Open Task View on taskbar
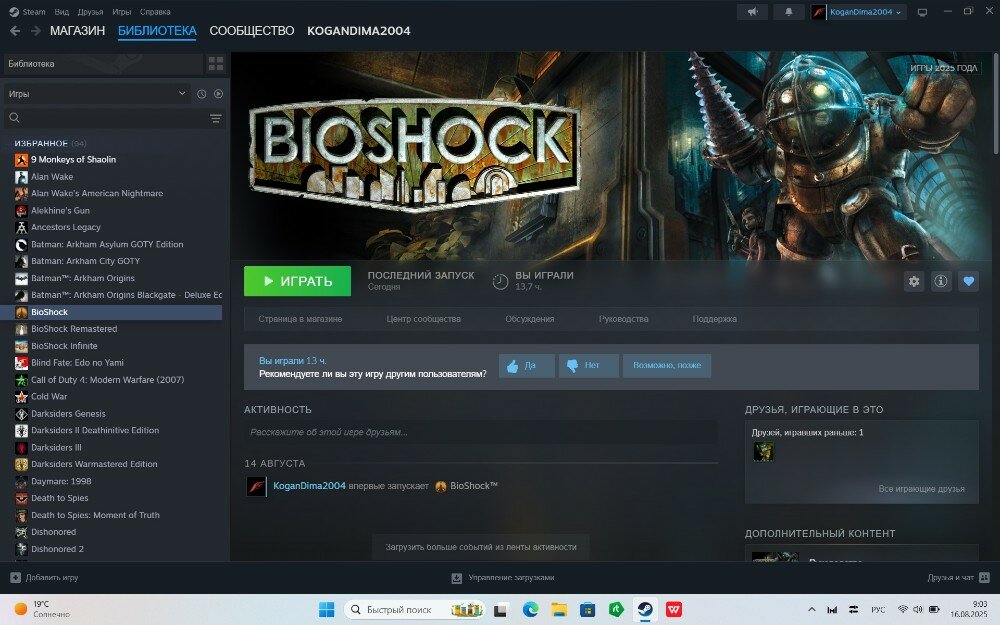The height and width of the screenshot is (625, 1000). (x=501, y=610)
